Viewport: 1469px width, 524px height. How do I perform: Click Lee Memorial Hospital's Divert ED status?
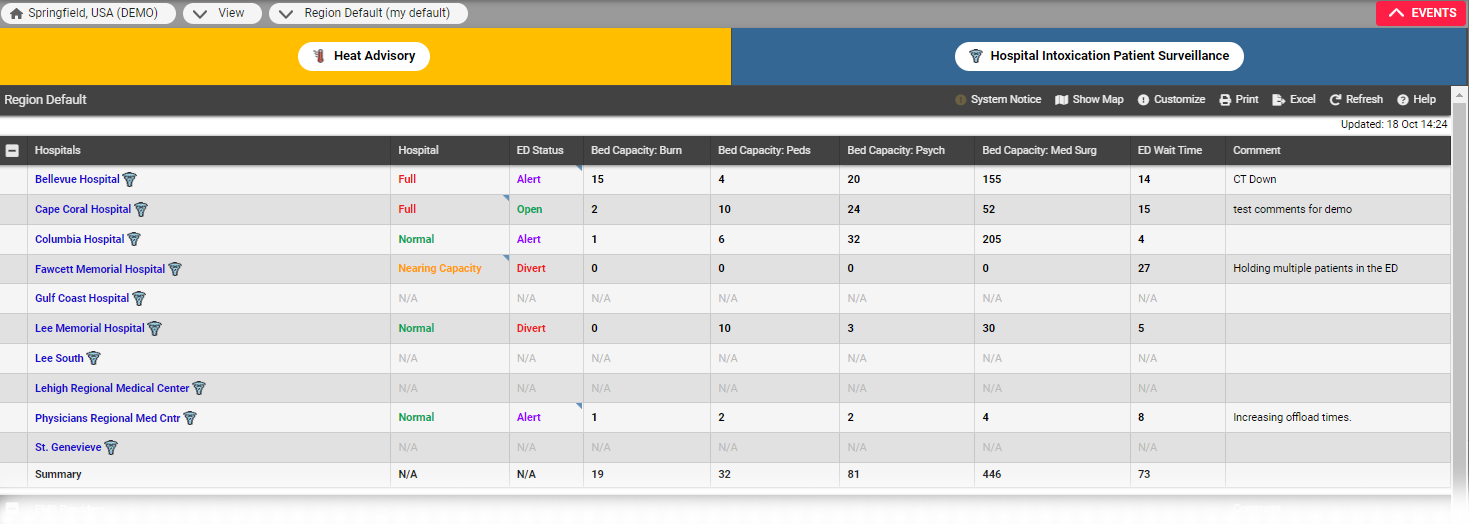pos(531,328)
